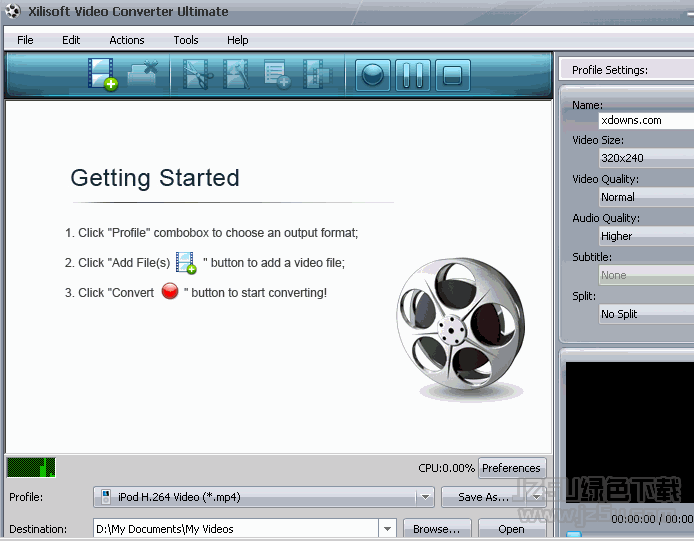Click the CPU usage graph indicator

click(31, 468)
